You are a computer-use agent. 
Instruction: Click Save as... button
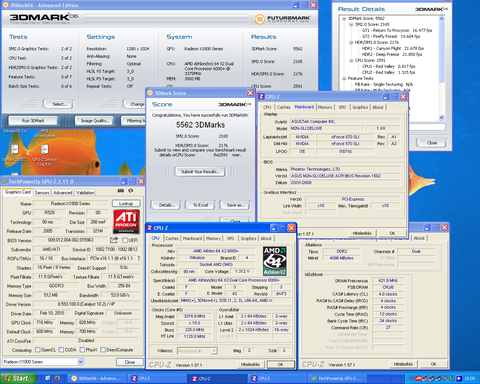[x=235, y=205]
